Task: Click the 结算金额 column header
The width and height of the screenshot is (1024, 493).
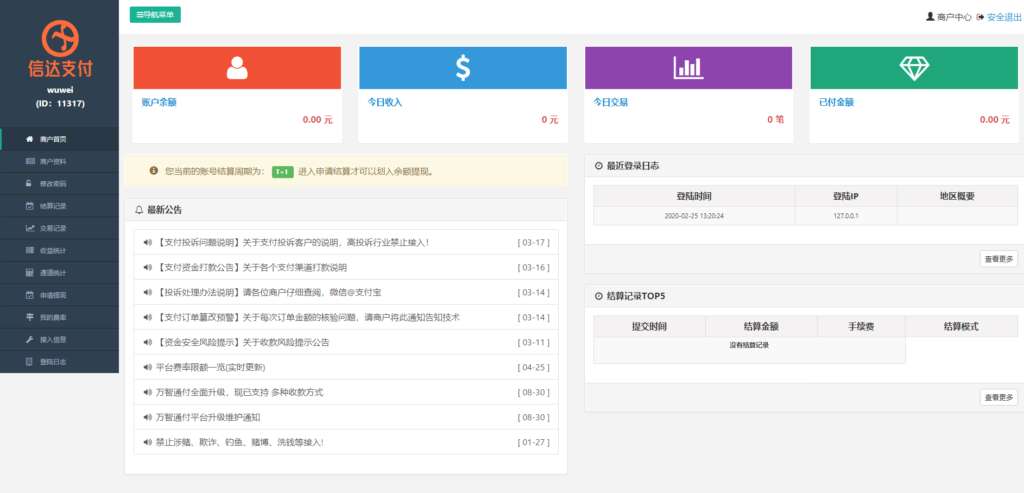Action: (x=761, y=326)
